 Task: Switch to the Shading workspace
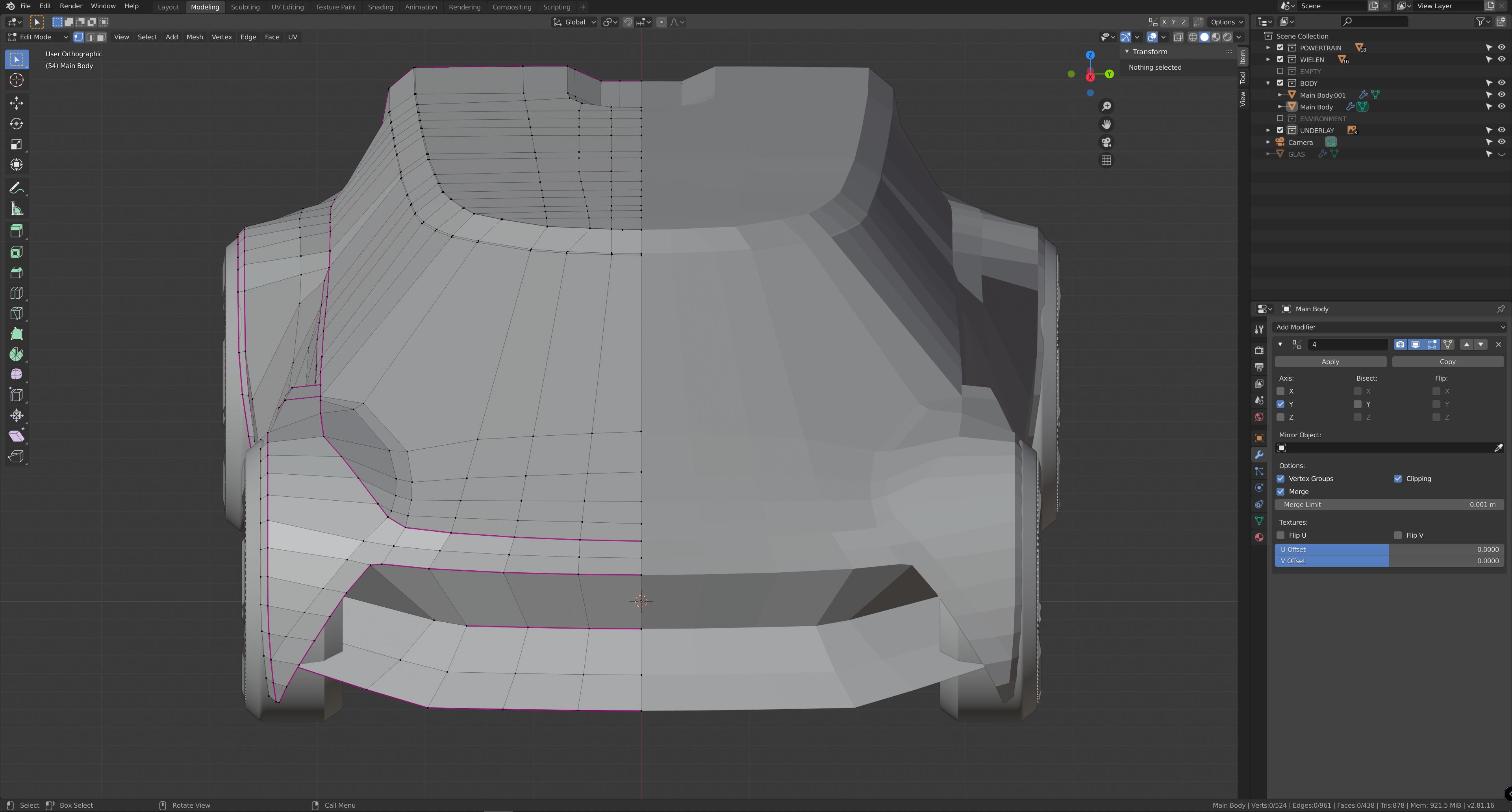coord(380,6)
